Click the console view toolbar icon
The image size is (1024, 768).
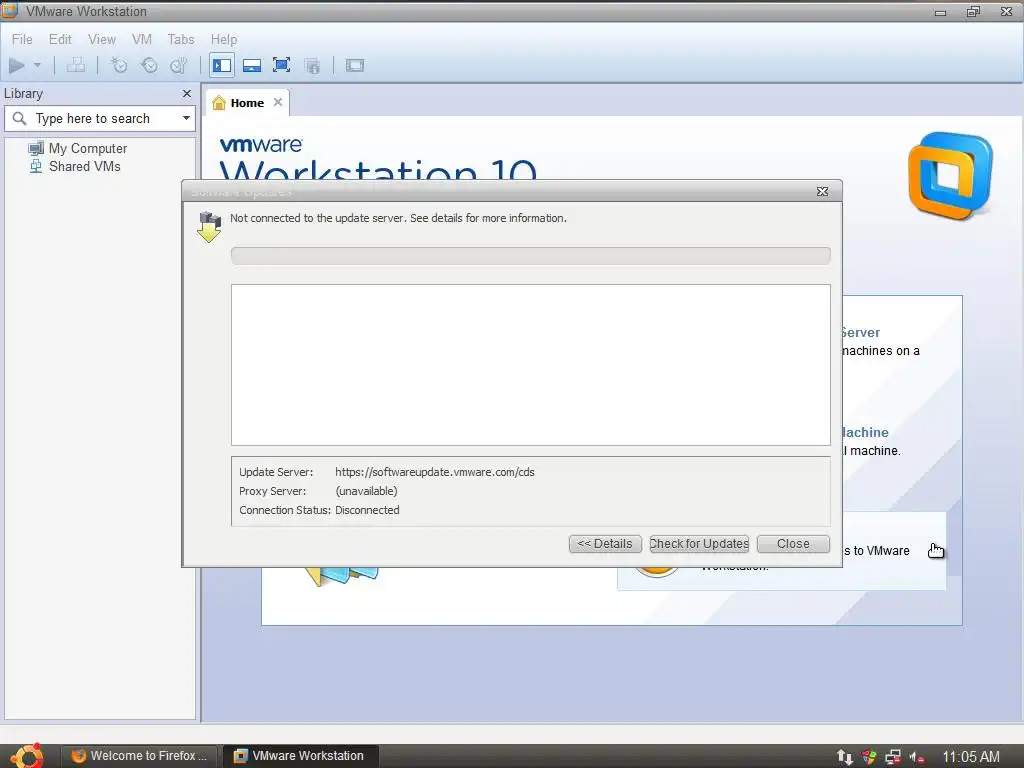(355, 65)
